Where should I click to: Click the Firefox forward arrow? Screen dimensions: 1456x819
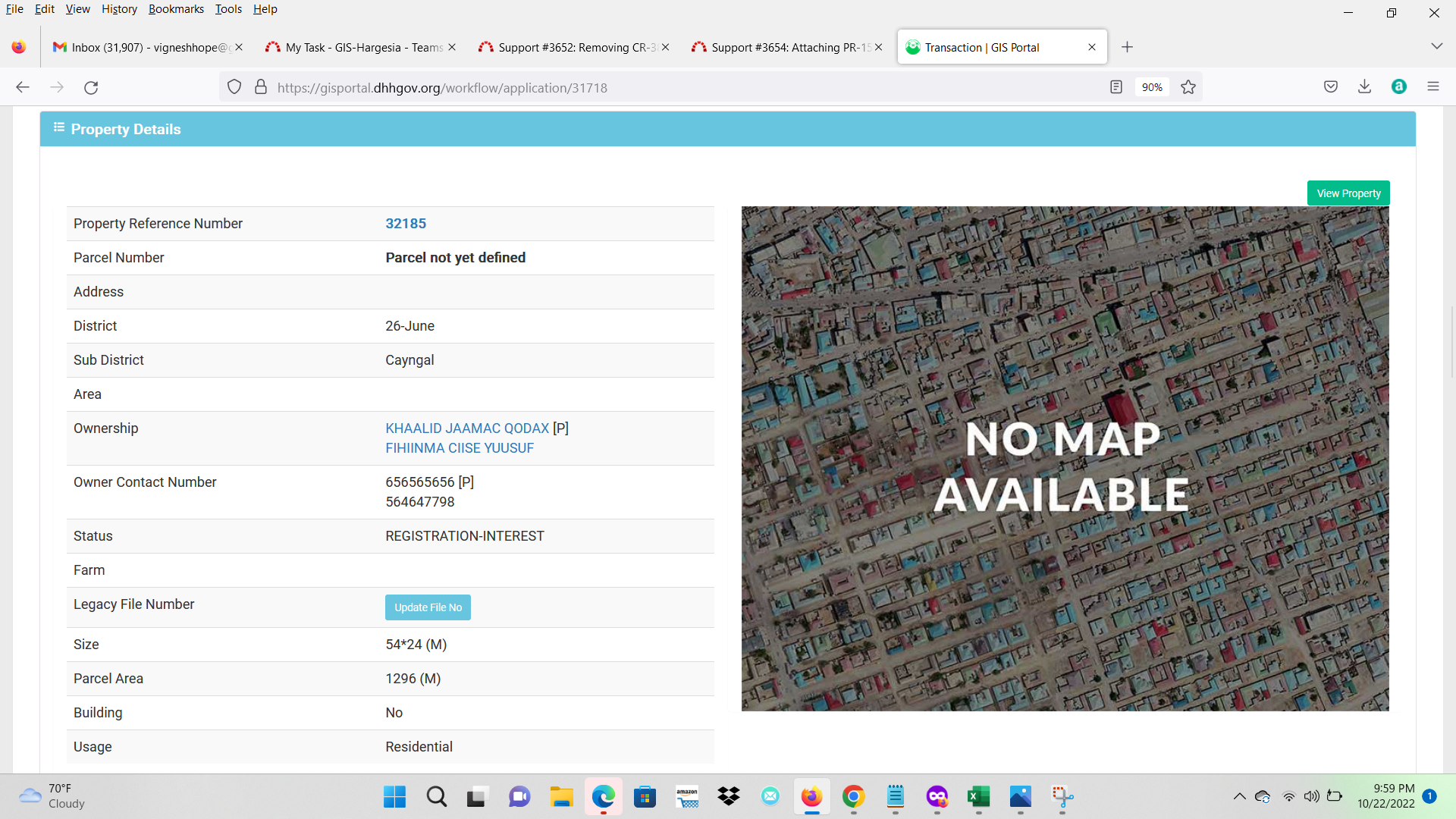(57, 87)
